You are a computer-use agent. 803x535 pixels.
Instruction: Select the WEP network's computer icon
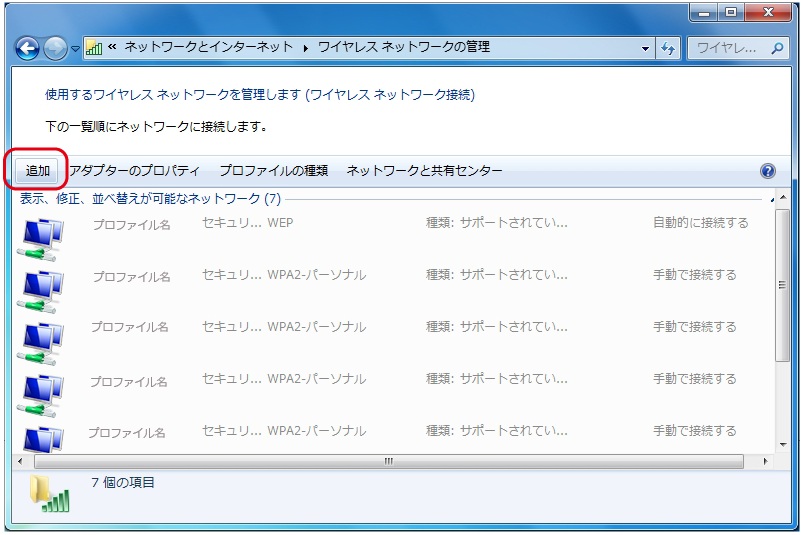click(41, 236)
